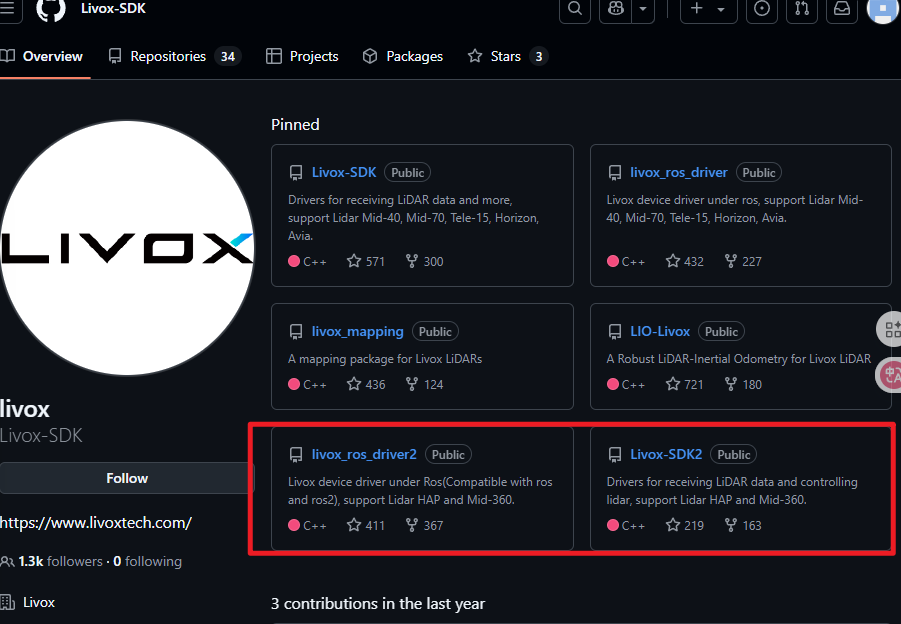This screenshot has height=624, width=901.
Task: View the 436 stargazers of livox_mapping
Action: coord(366,384)
